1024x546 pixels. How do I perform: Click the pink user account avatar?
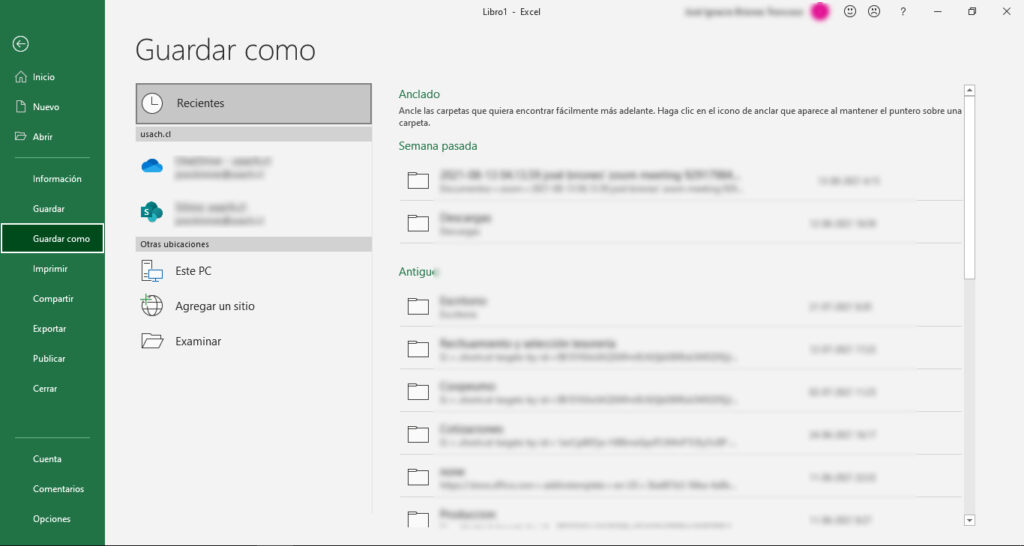click(820, 12)
